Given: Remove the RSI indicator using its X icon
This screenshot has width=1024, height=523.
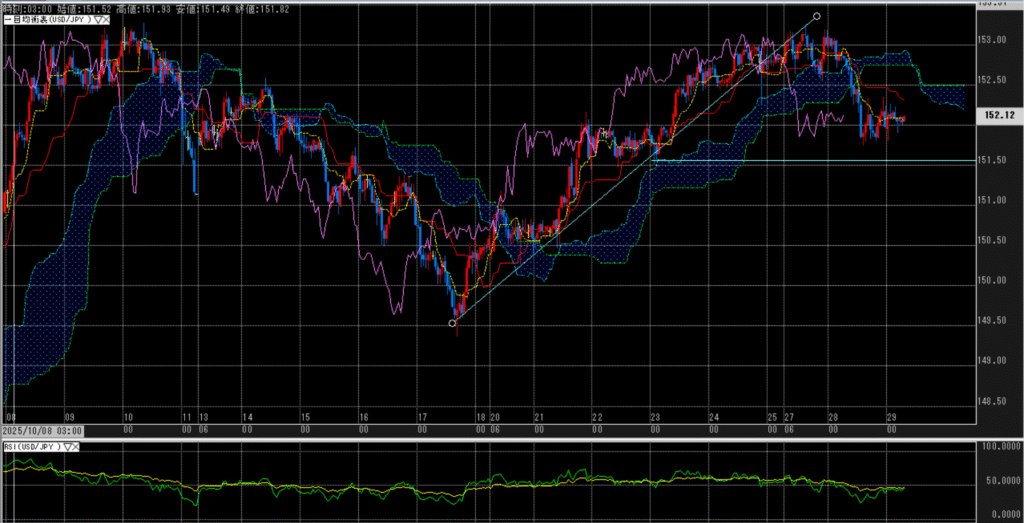Looking at the screenshot, I should click(77, 446).
